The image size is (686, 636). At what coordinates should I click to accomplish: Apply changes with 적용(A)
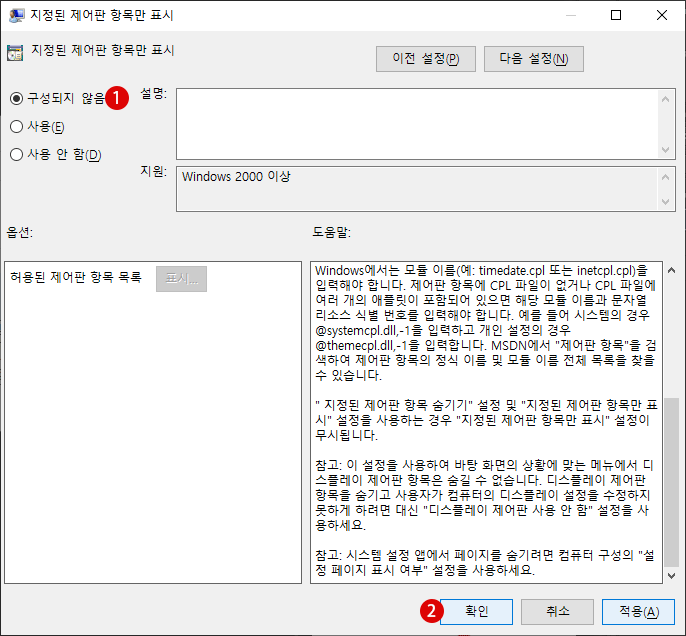click(x=639, y=612)
